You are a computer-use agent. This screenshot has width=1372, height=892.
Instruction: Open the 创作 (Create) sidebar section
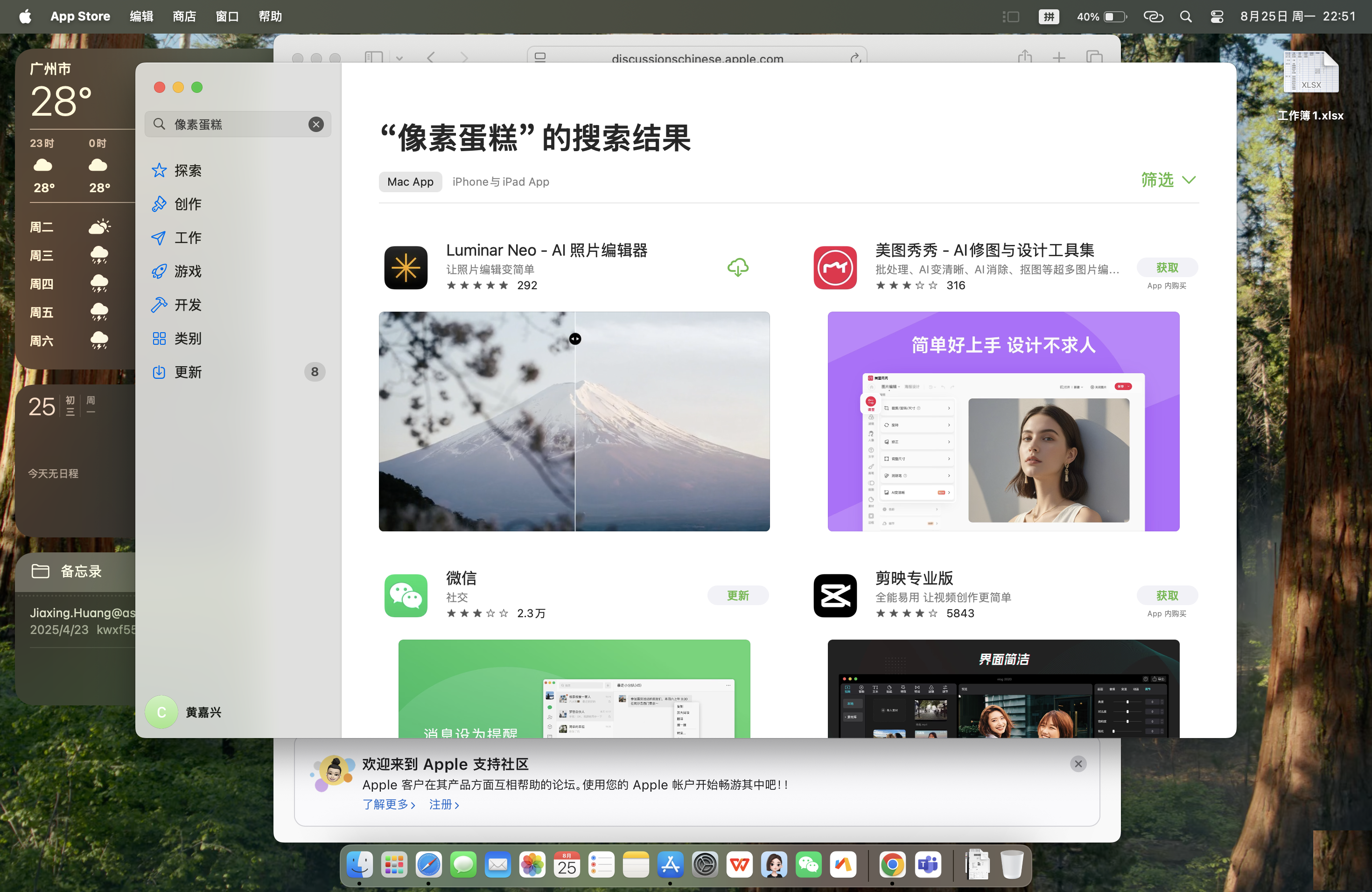[x=187, y=204]
